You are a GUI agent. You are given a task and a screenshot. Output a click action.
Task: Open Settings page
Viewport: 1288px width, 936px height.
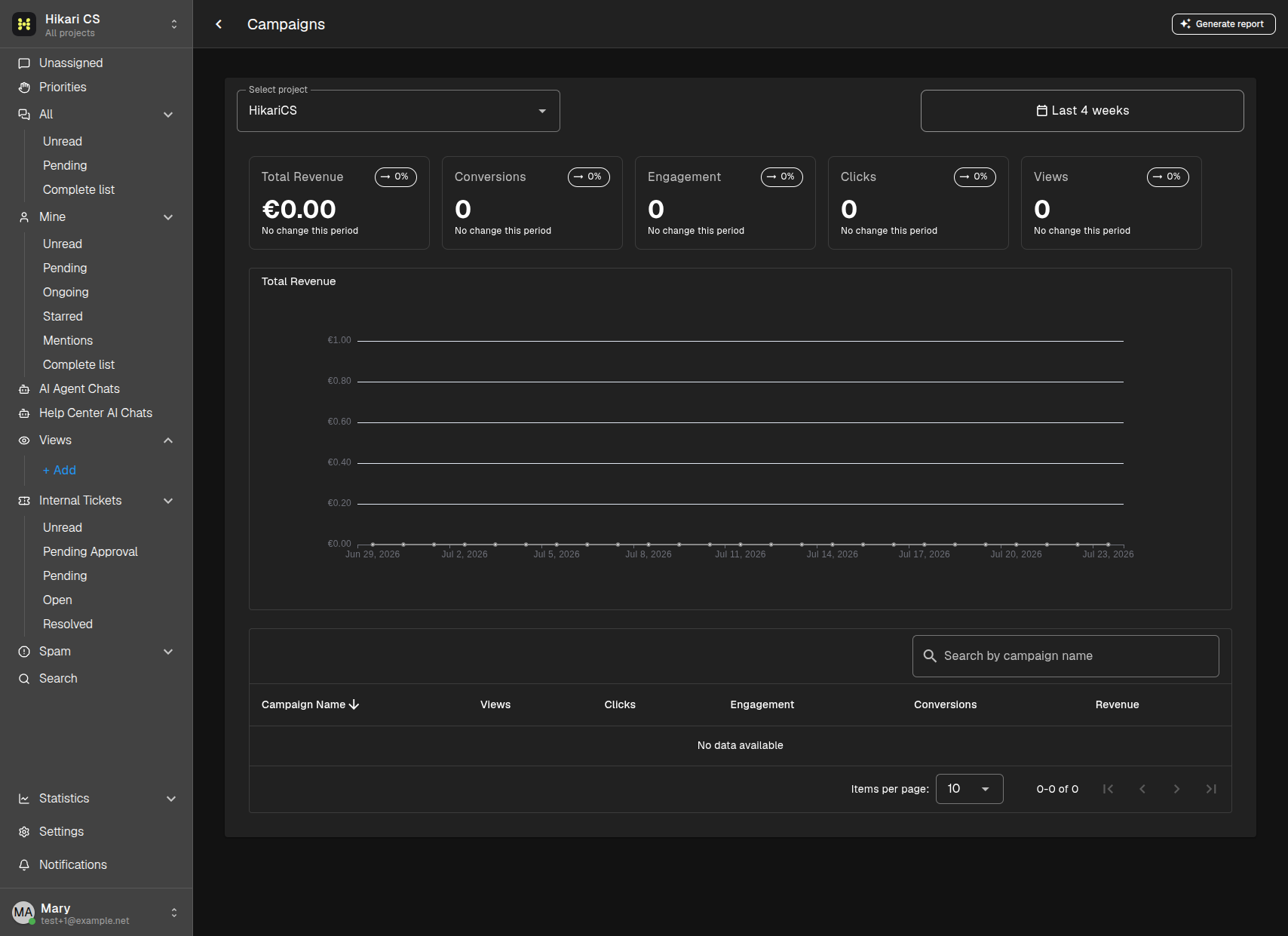click(x=61, y=832)
